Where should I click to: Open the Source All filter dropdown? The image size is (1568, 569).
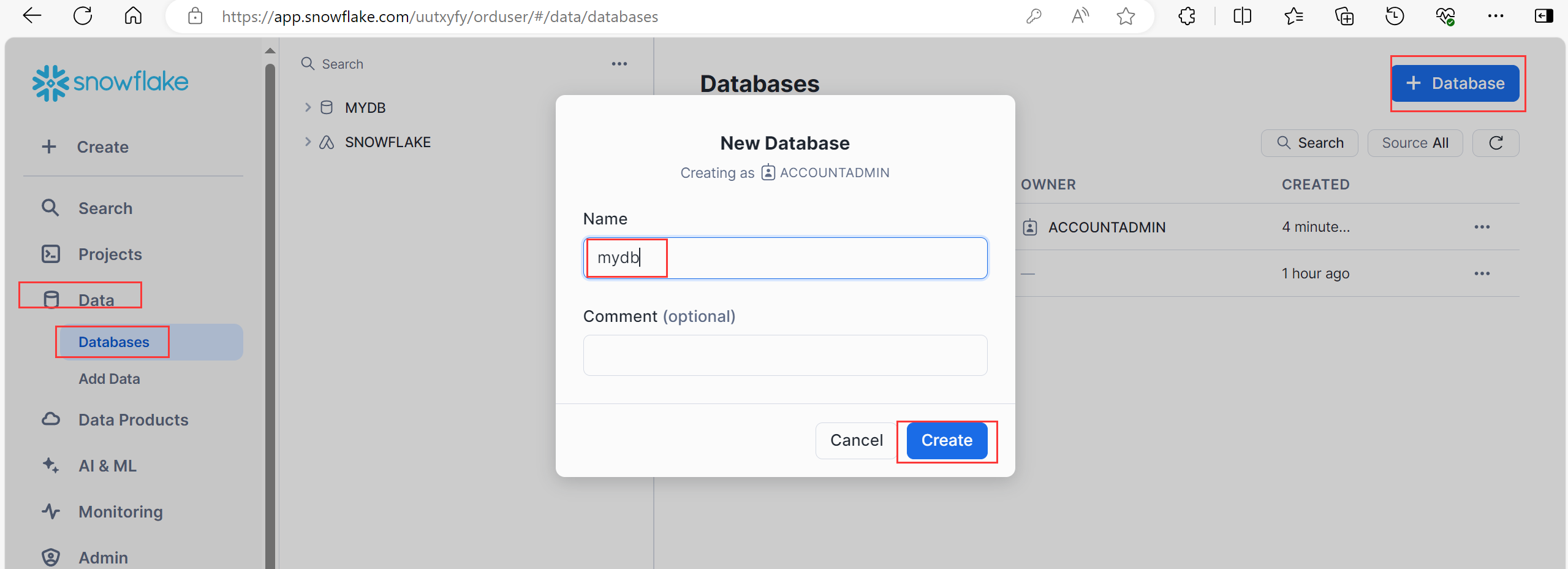point(1415,143)
